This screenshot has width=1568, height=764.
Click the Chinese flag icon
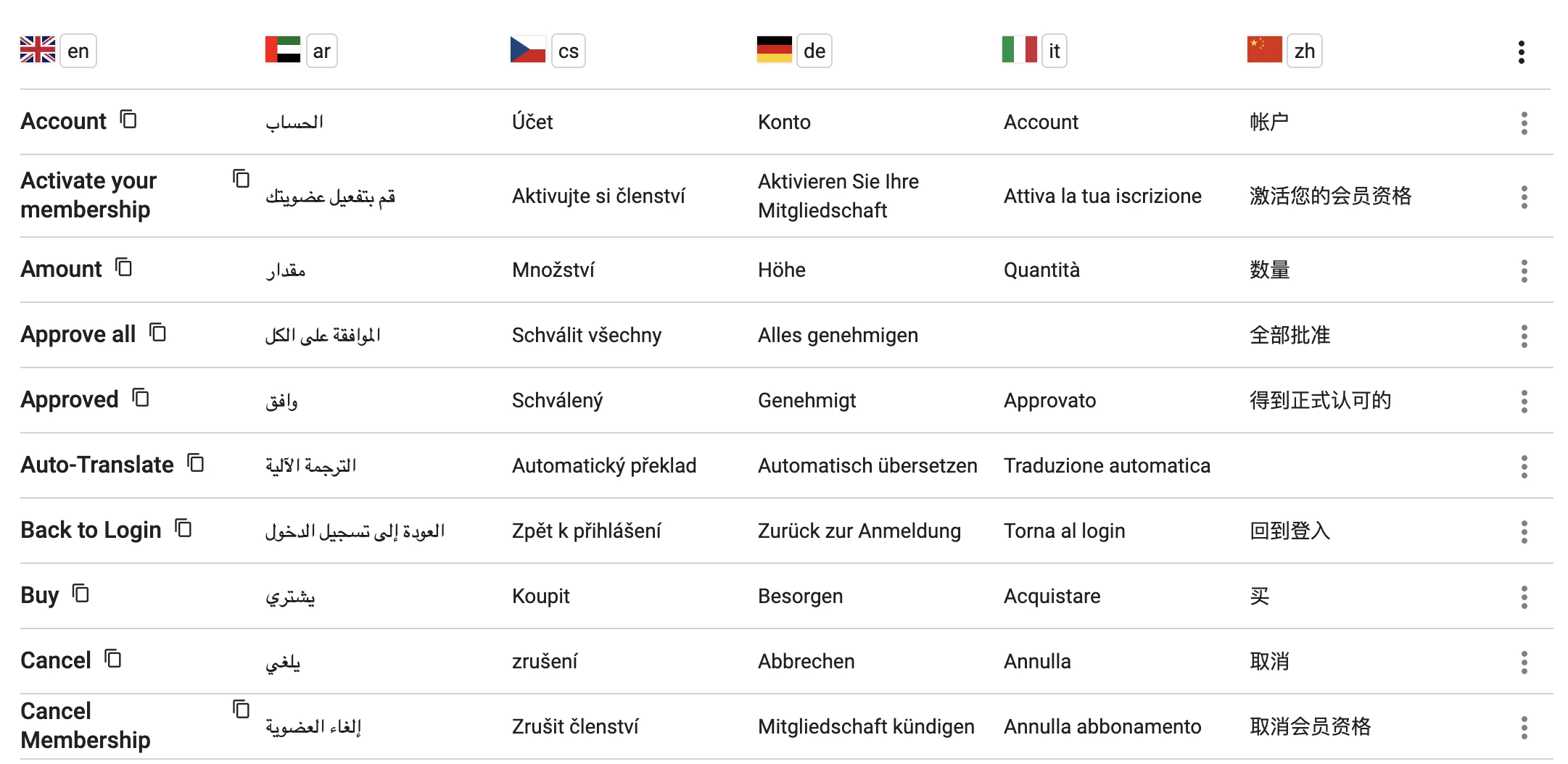coord(1264,50)
